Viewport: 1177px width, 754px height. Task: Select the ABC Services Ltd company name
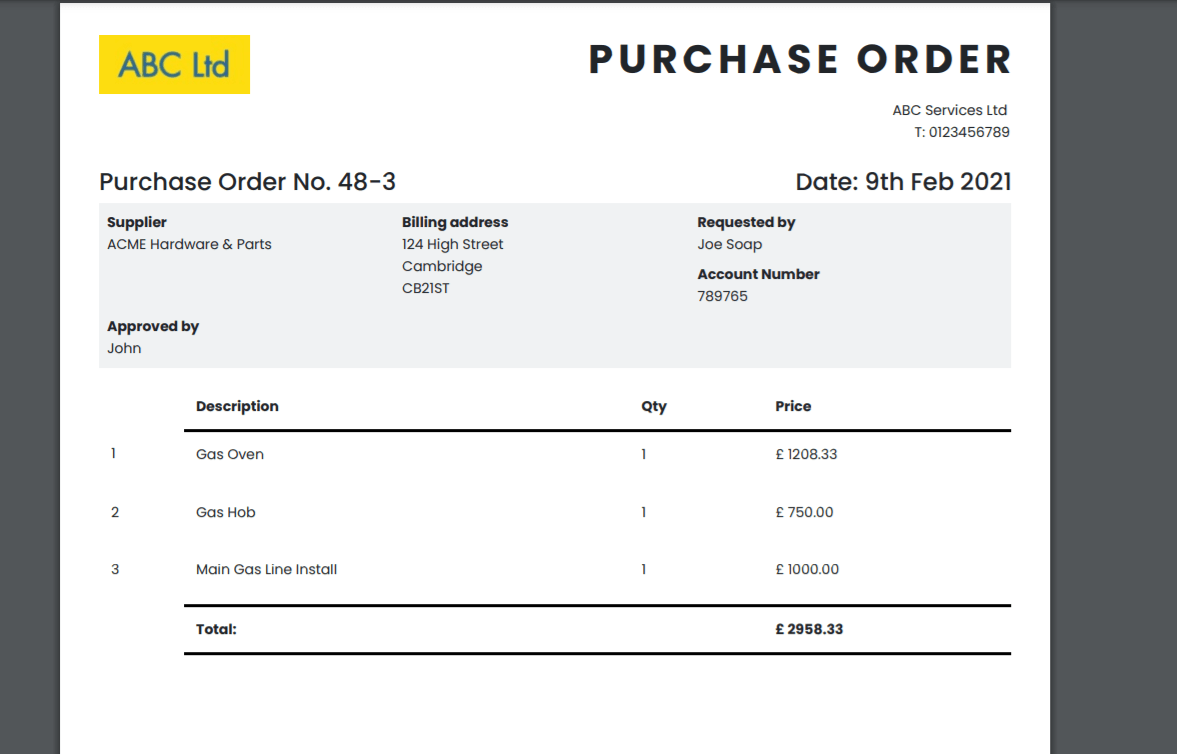click(x=949, y=110)
